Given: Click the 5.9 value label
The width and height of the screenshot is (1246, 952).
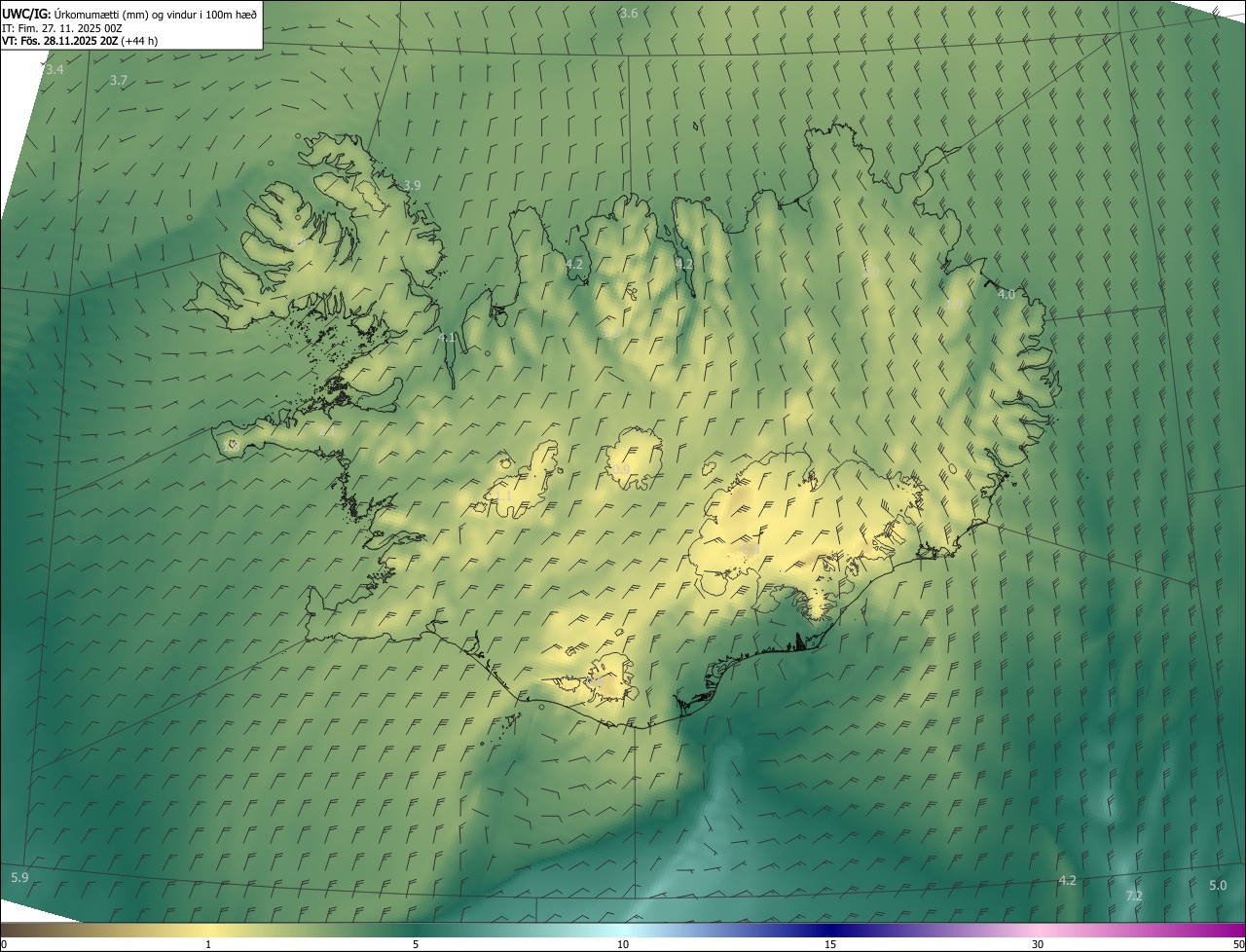Looking at the screenshot, I should pyautogui.click(x=19, y=877).
